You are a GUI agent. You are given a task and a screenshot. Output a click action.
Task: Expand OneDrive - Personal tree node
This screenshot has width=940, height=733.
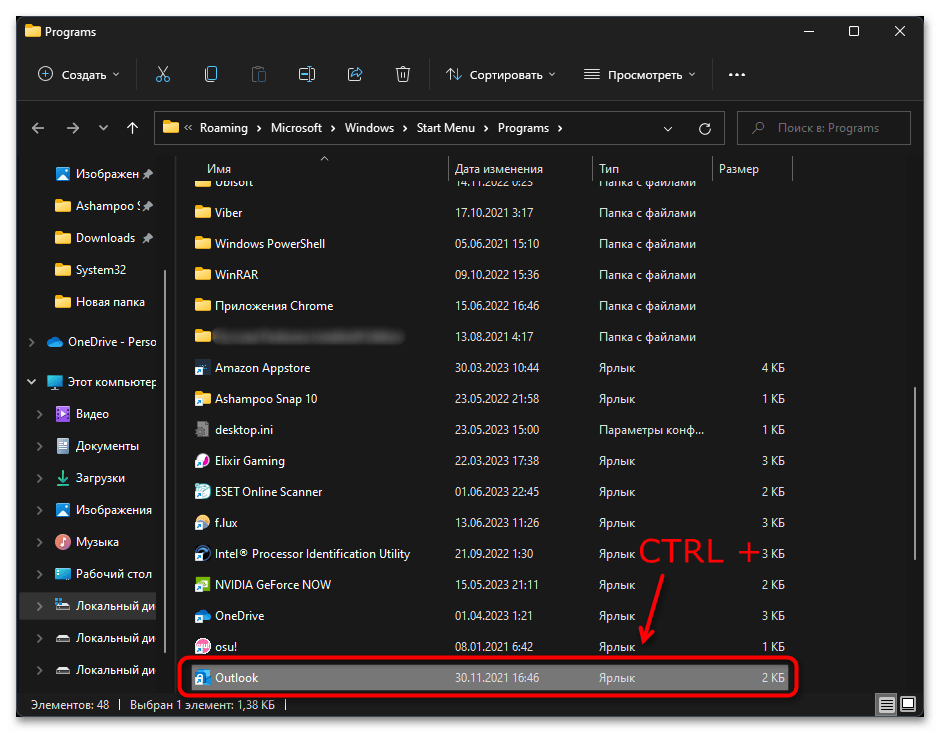coord(32,342)
